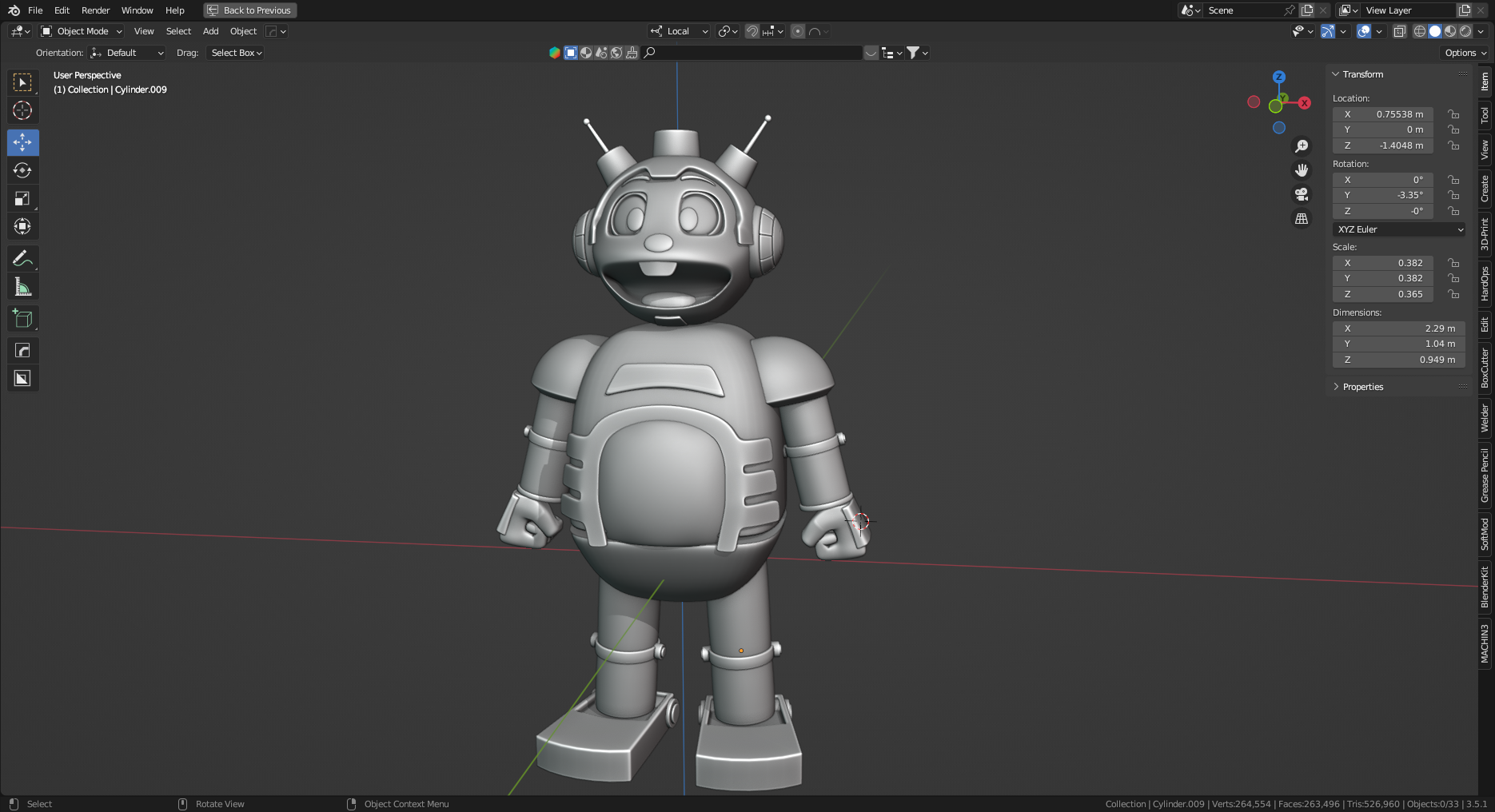Select the Scale tool

click(x=22, y=198)
